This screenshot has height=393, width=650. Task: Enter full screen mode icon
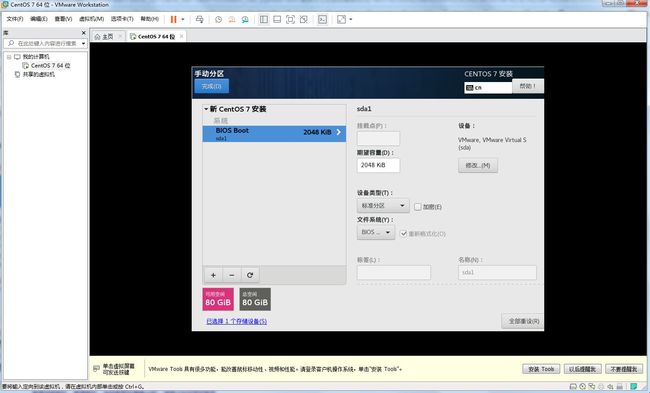coord(290,19)
